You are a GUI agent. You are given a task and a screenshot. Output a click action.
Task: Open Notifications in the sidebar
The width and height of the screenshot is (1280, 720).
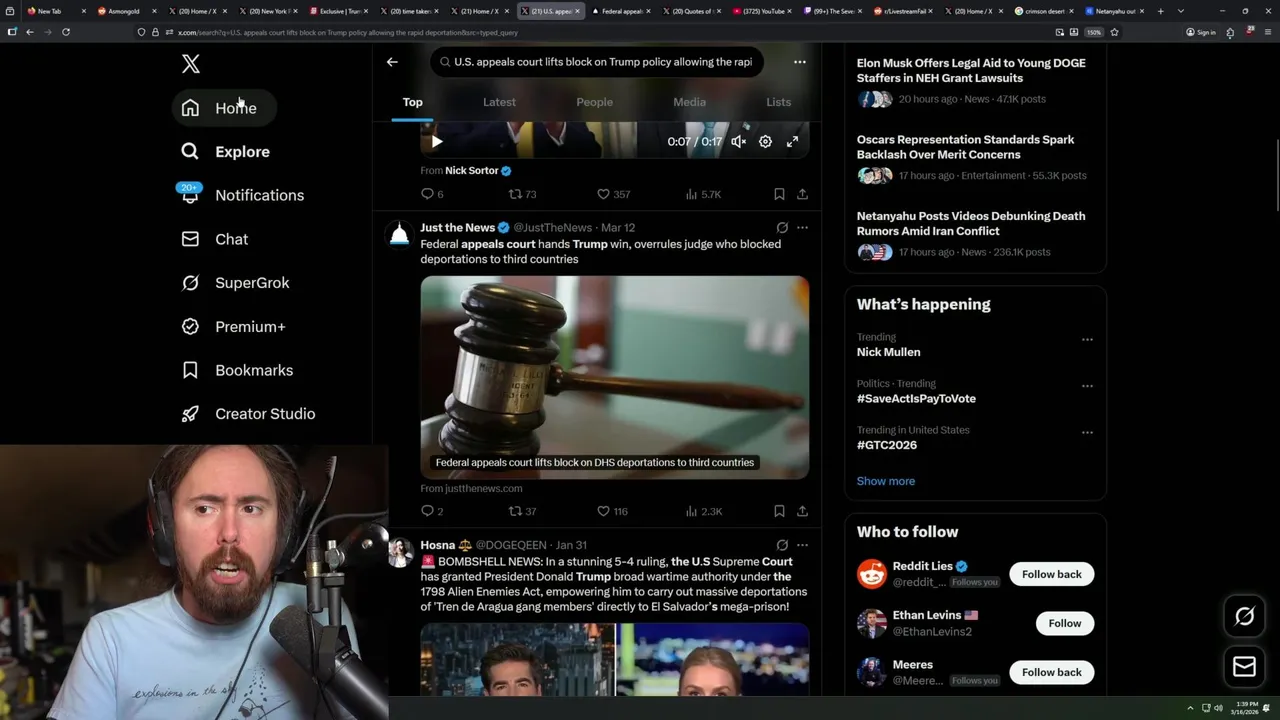pos(243,195)
